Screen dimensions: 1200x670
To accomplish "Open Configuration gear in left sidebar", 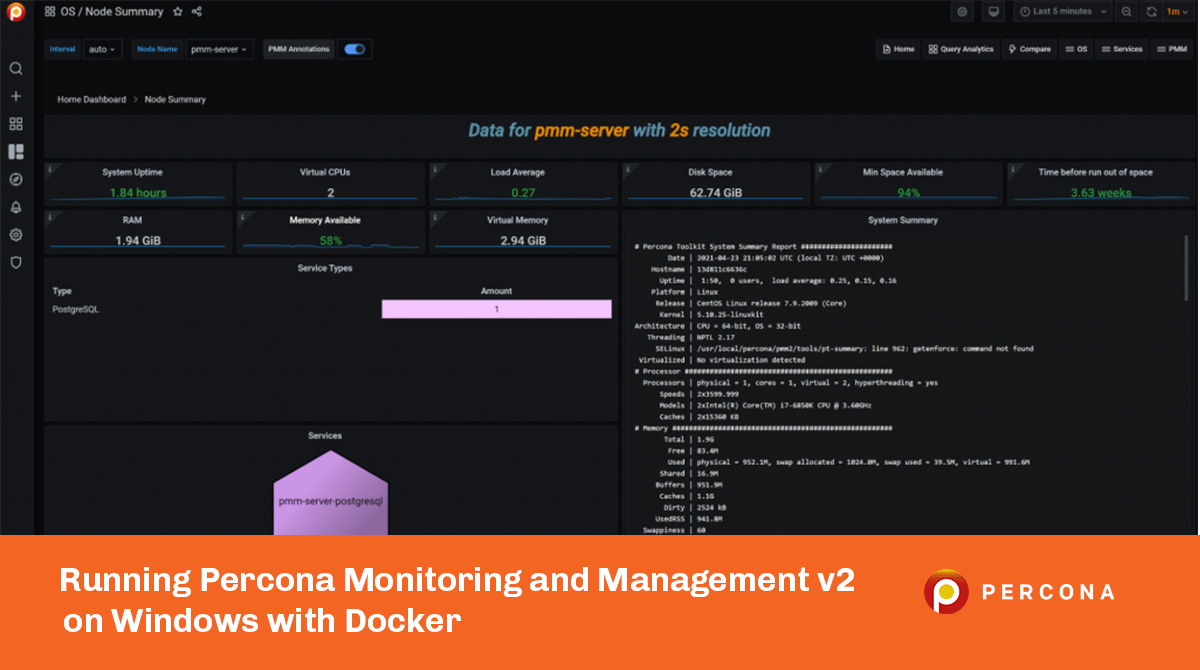I will 16,235.
